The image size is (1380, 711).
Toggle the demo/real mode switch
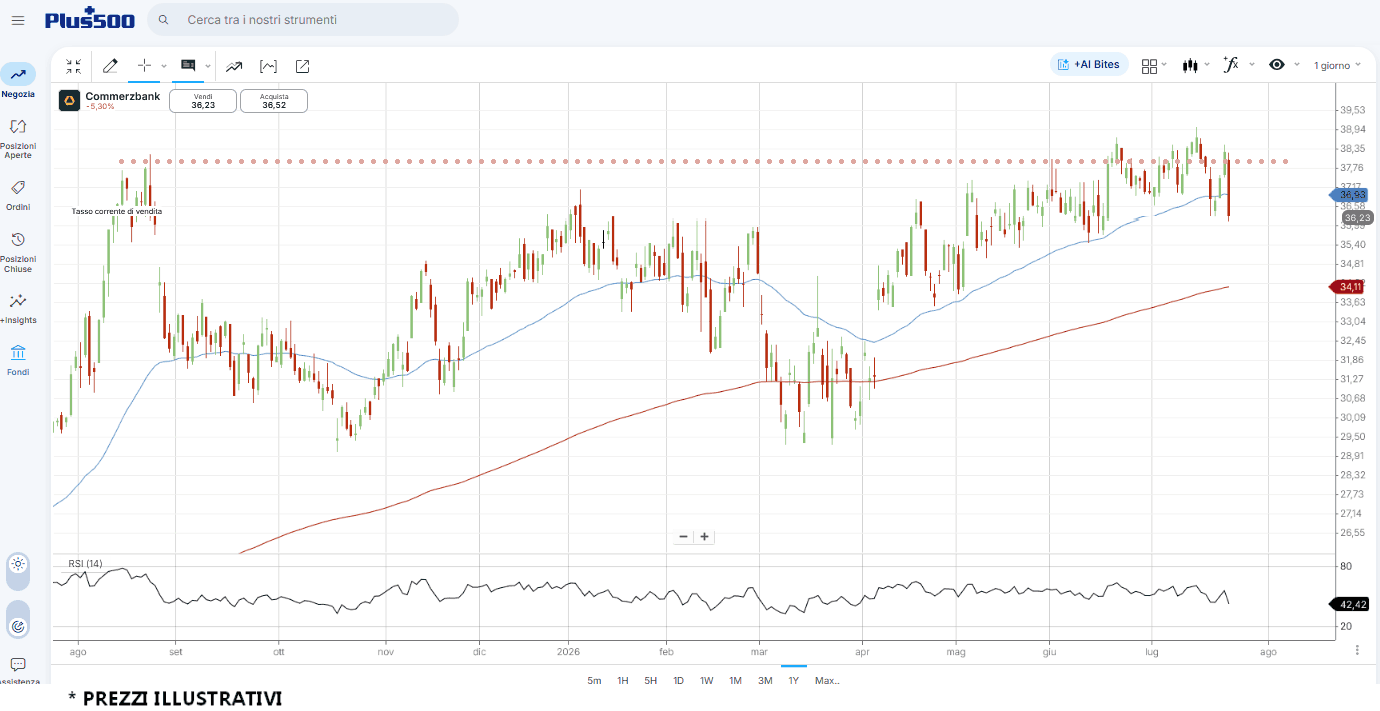pyautogui.click(x=18, y=619)
